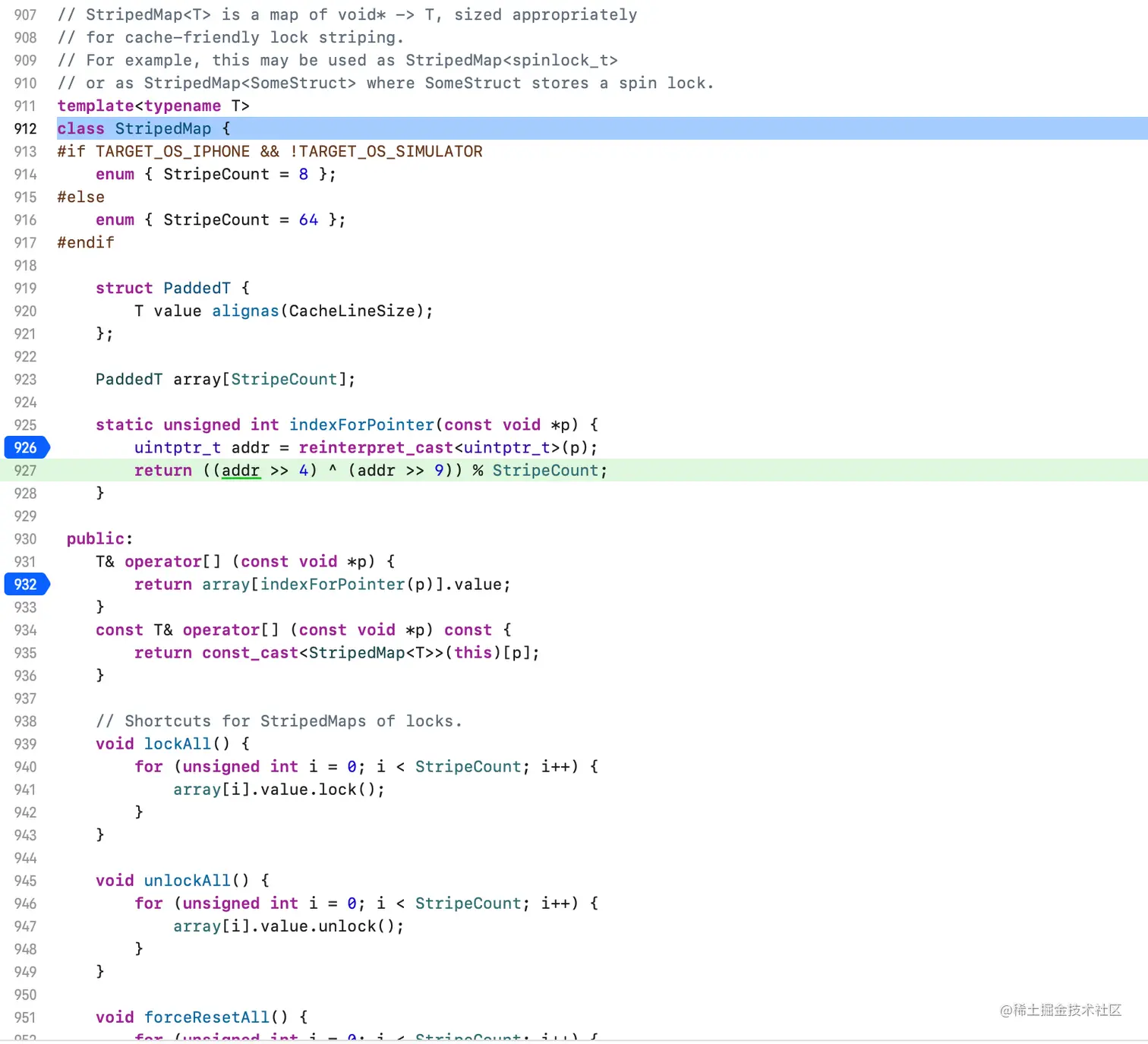Click the lockAll method name

point(177,743)
